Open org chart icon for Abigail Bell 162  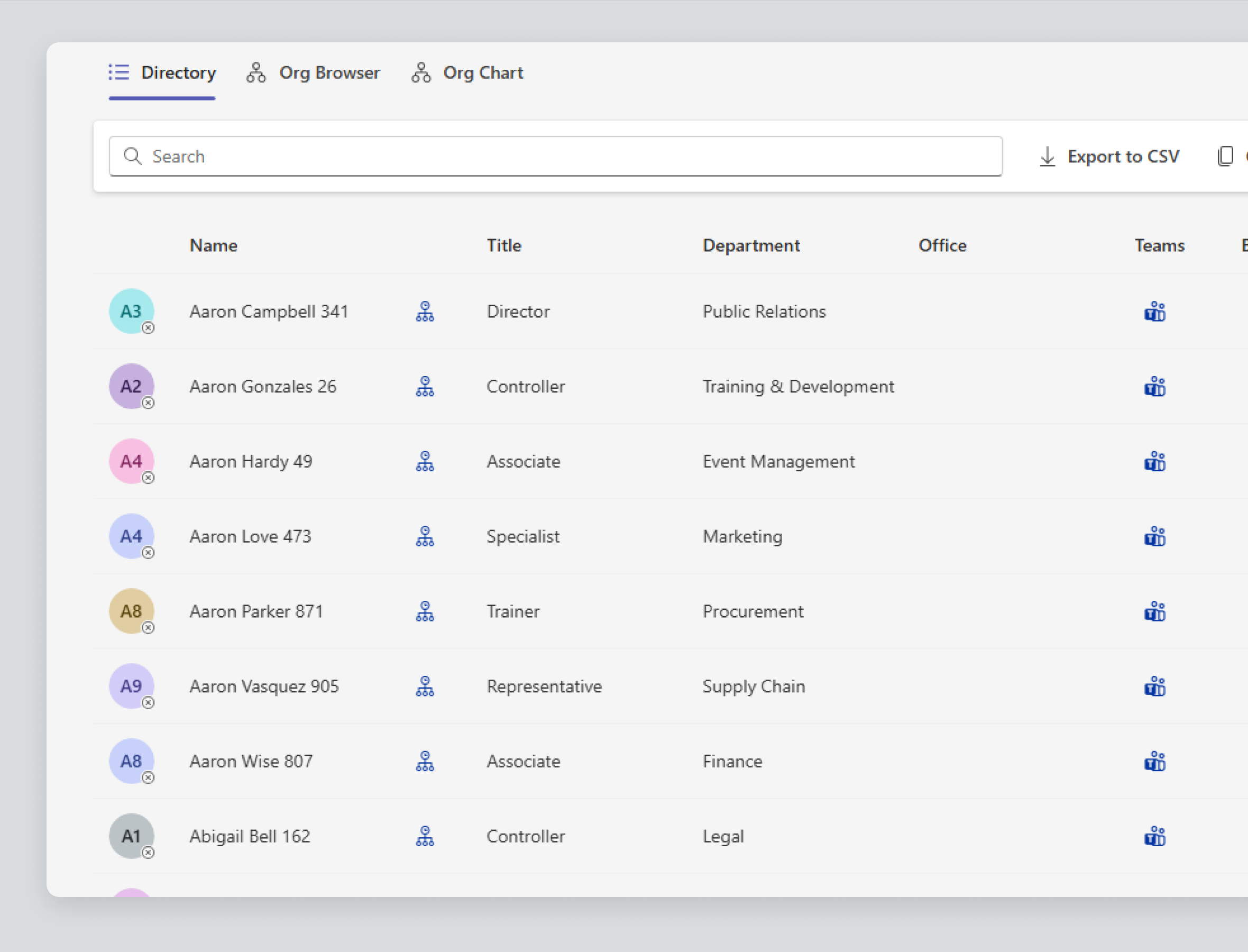tap(425, 836)
